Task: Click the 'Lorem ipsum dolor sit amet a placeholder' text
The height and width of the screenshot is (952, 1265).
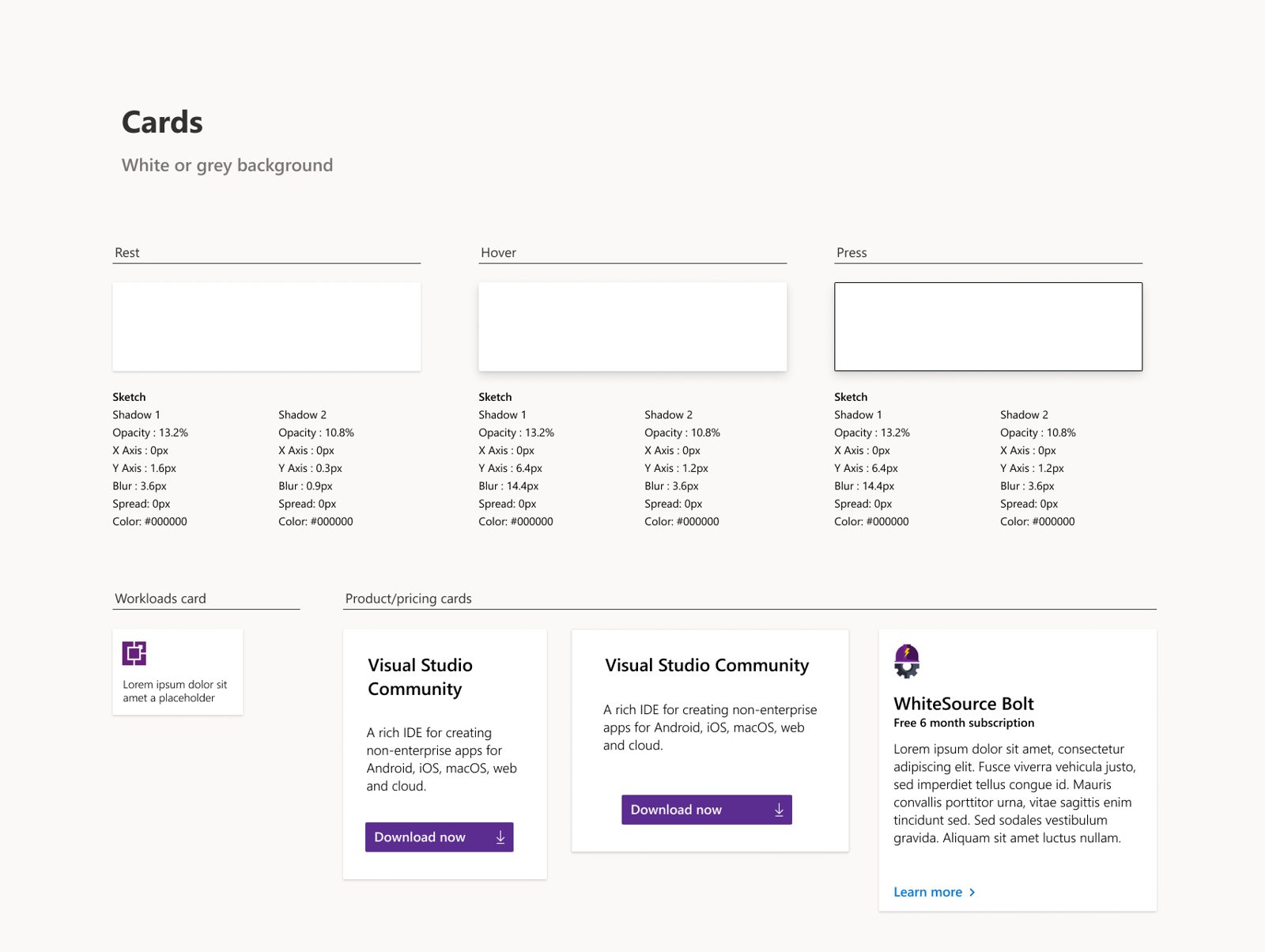Action: pyautogui.click(x=175, y=691)
